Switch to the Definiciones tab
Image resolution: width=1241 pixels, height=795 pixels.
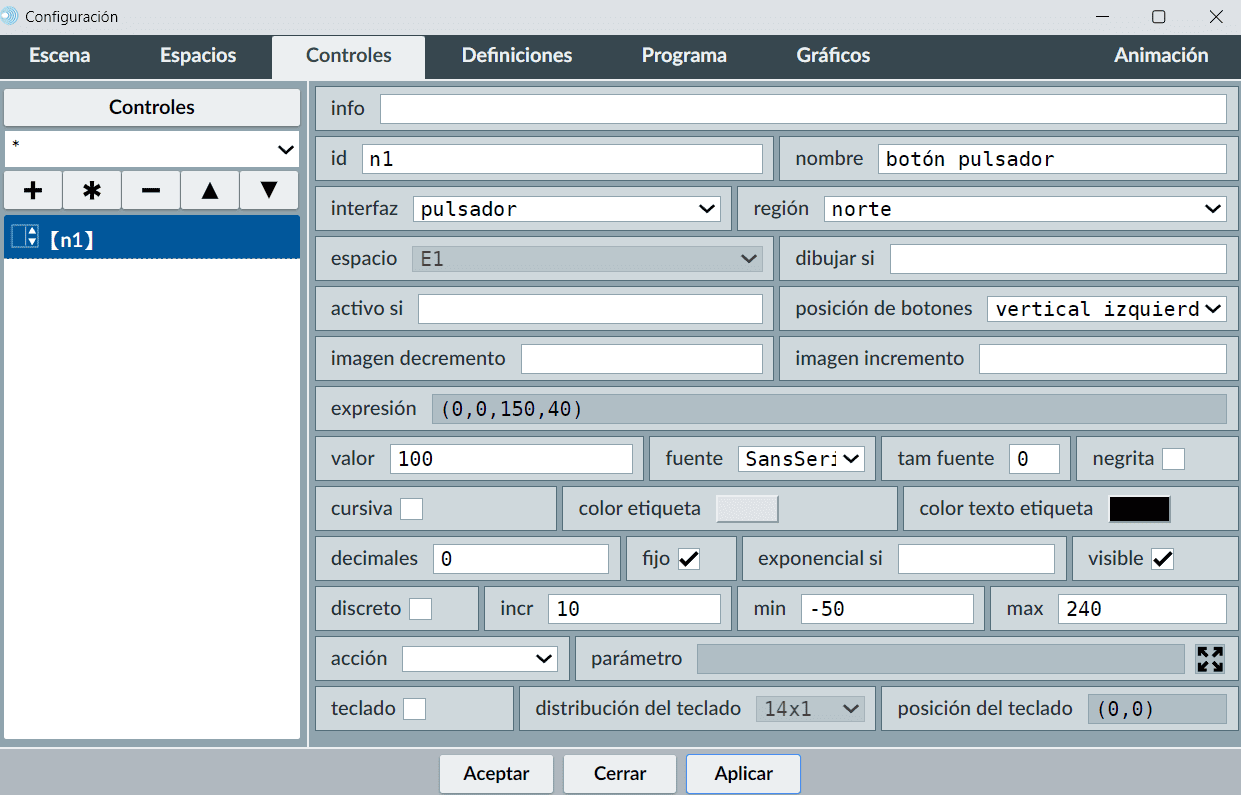517,56
